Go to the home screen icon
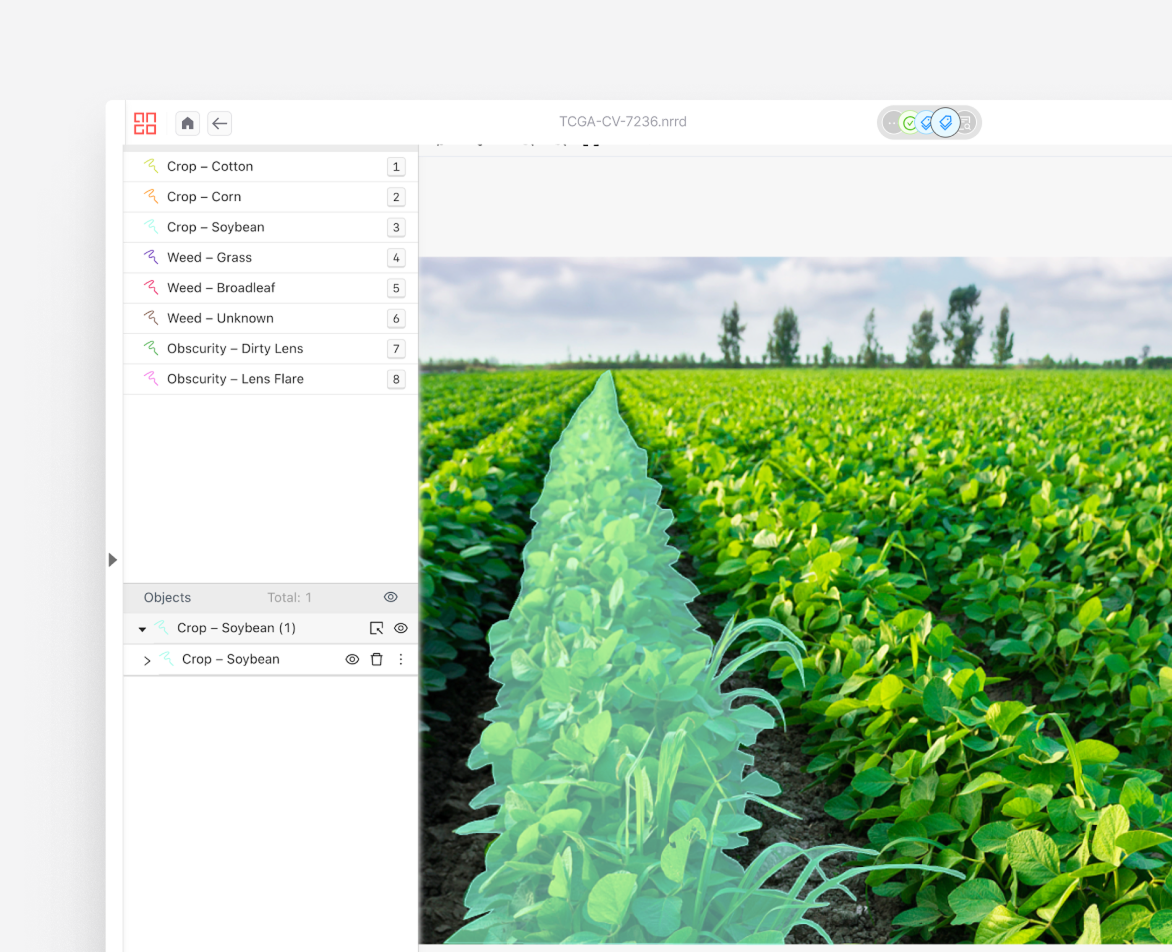The width and height of the screenshot is (1172, 952). click(187, 123)
